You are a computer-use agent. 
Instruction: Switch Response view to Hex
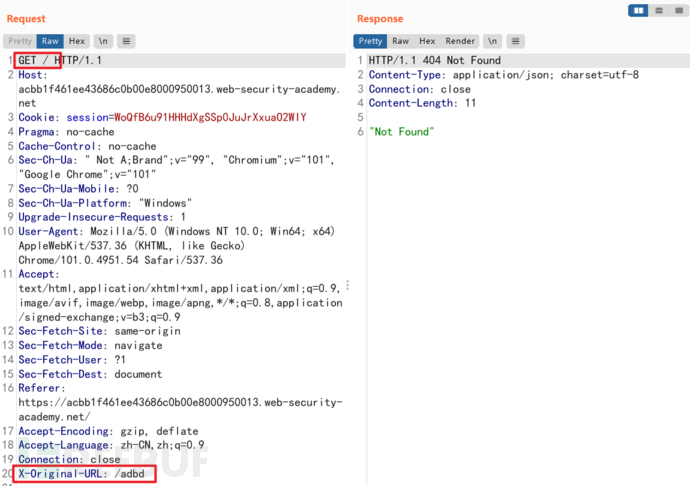(x=427, y=41)
